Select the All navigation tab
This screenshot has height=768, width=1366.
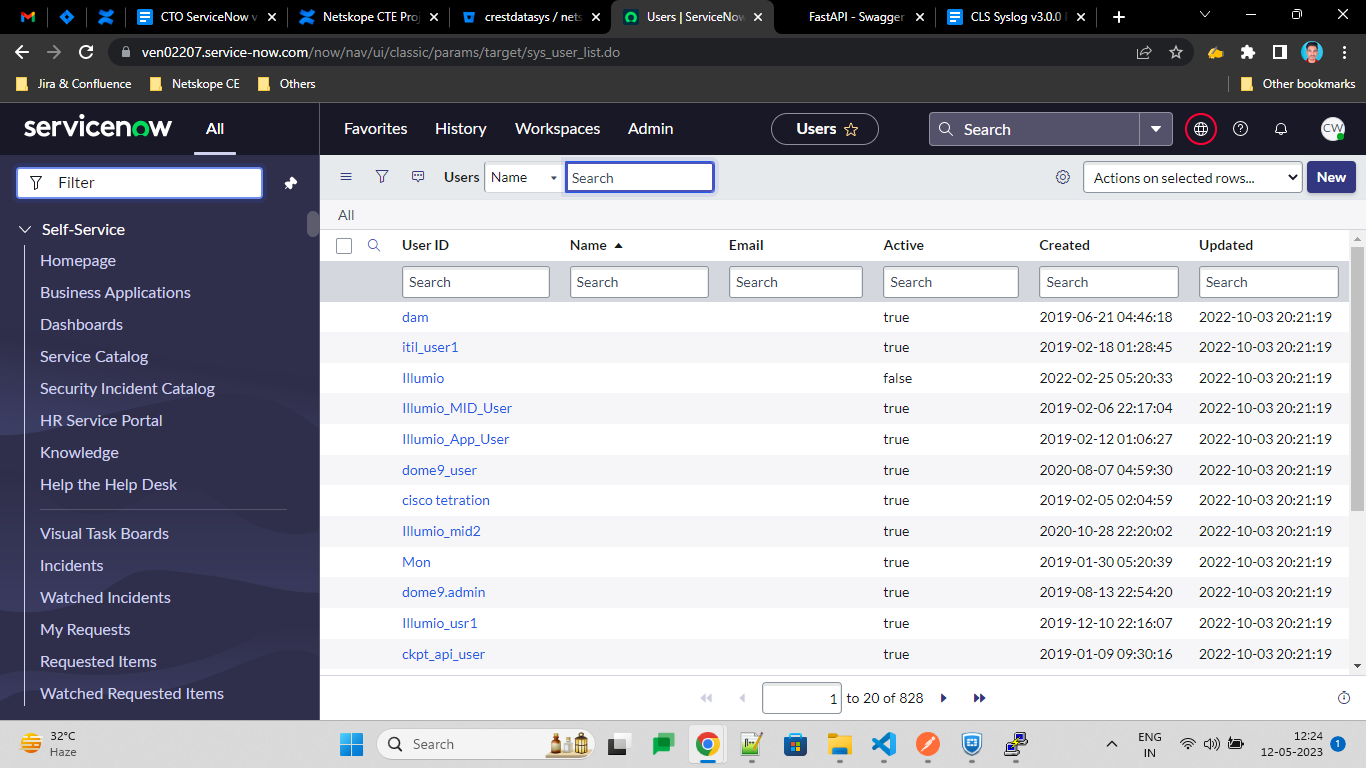click(x=215, y=129)
